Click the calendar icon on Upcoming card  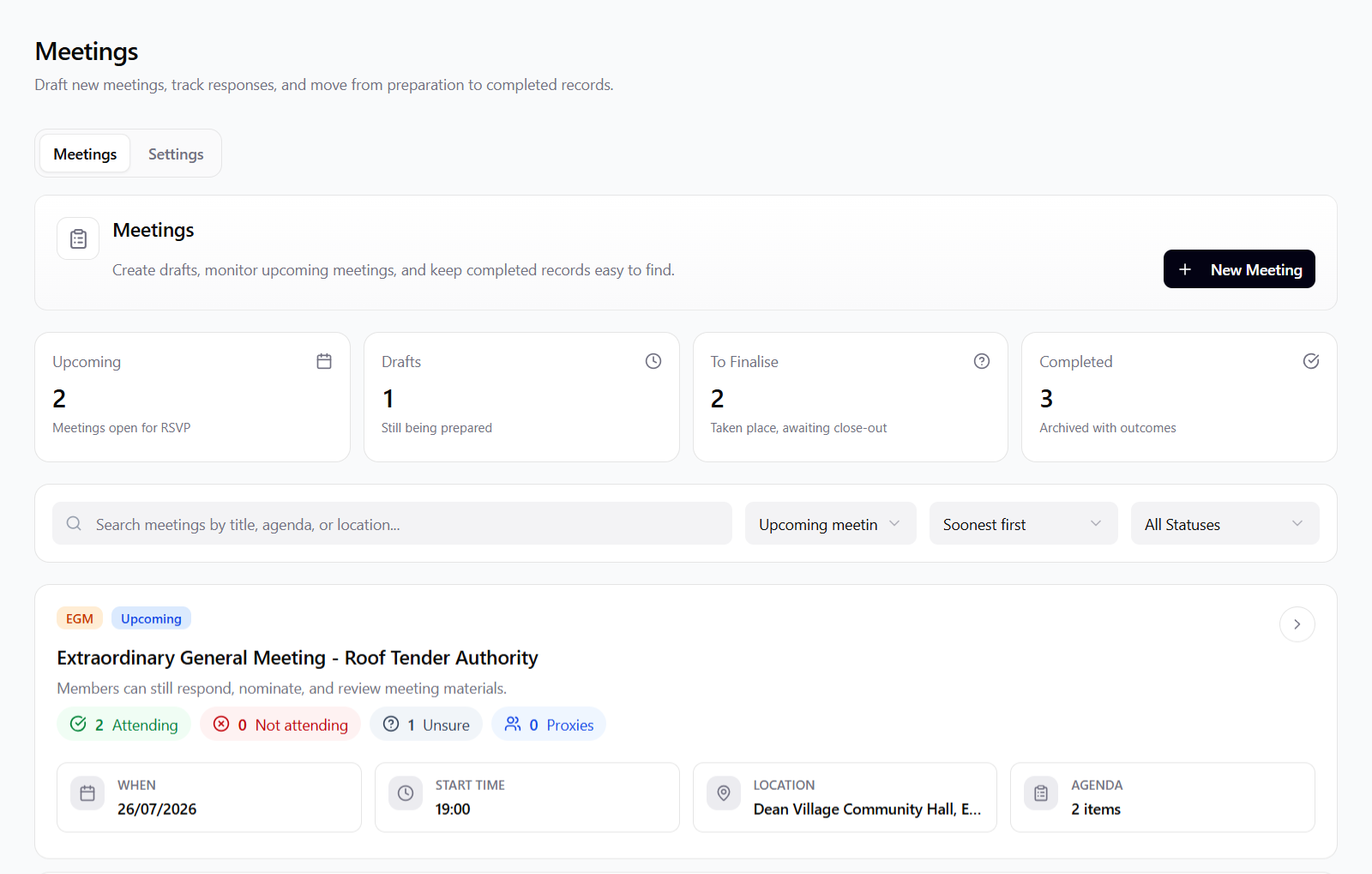[x=324, y=361]
